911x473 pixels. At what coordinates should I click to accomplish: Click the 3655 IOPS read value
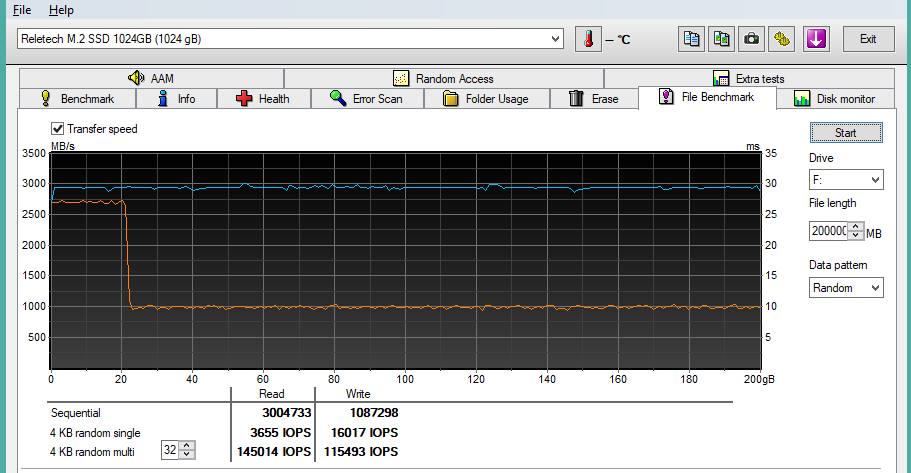pos(280,433)
